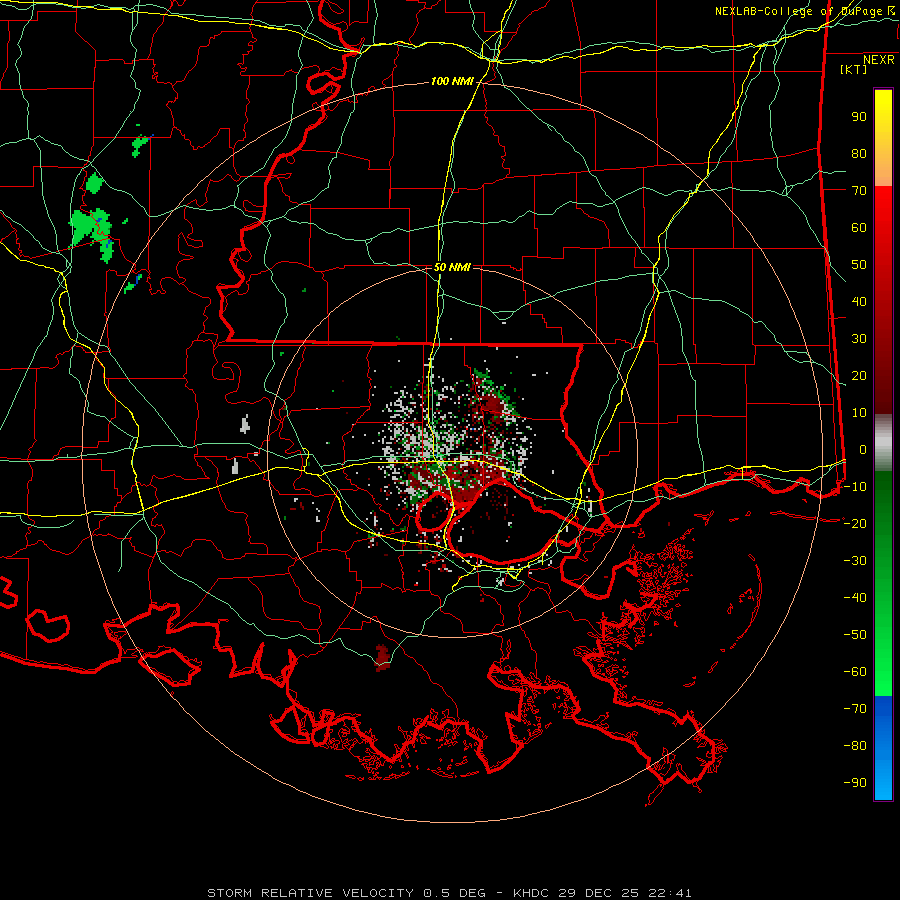Click the "[KT]" units label
The height and width of the screenshot is (900, 900).
click(853, 69)
